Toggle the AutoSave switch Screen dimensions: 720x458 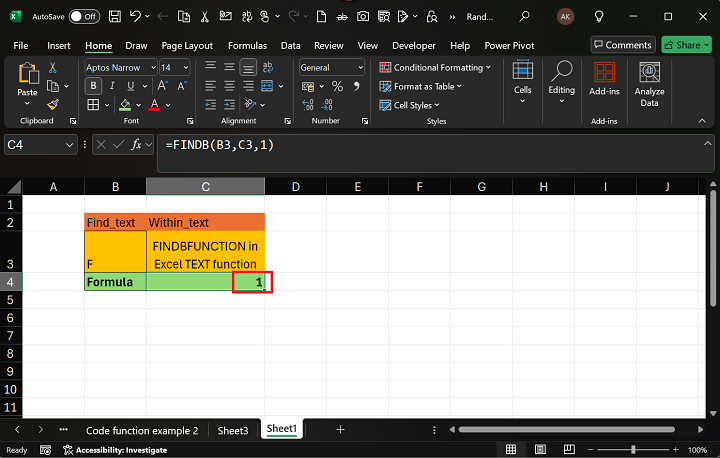click(84, 16)
